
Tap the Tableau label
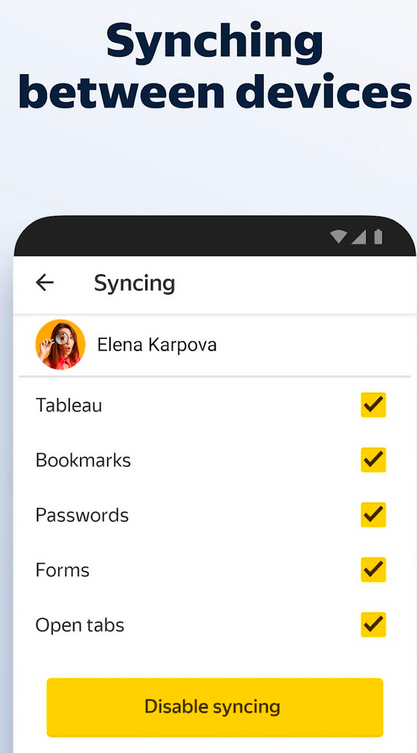69,405
